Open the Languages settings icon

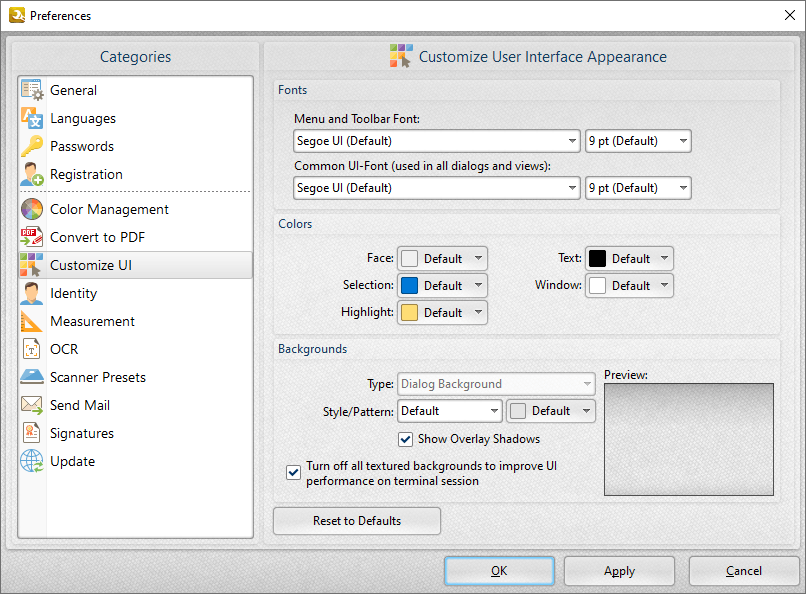[33, 118]
